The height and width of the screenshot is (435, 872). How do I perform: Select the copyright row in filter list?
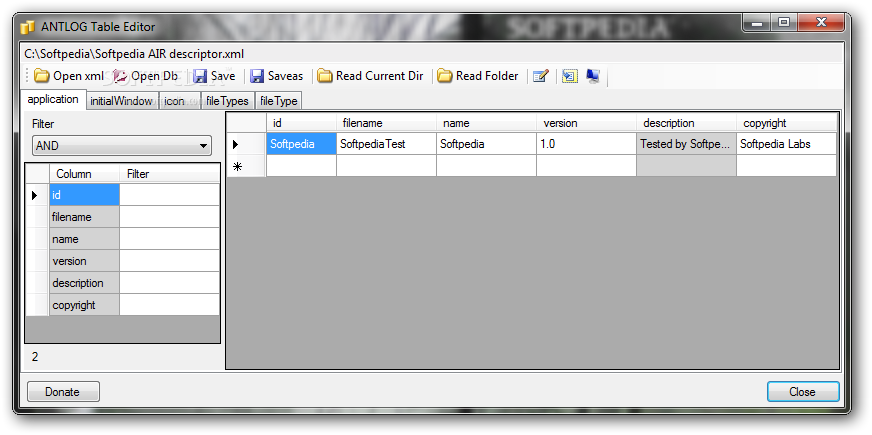(84, 305)
